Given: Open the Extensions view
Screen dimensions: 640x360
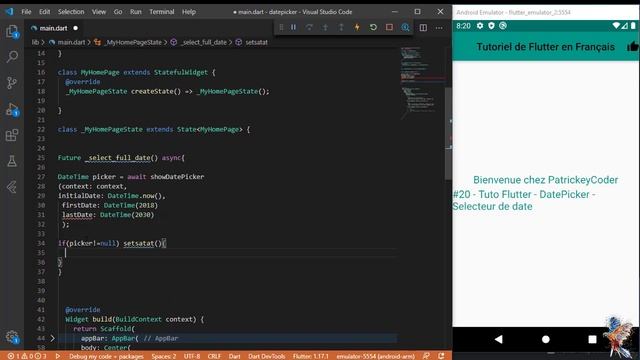Looking at the screenshot, I should point(12,135).
